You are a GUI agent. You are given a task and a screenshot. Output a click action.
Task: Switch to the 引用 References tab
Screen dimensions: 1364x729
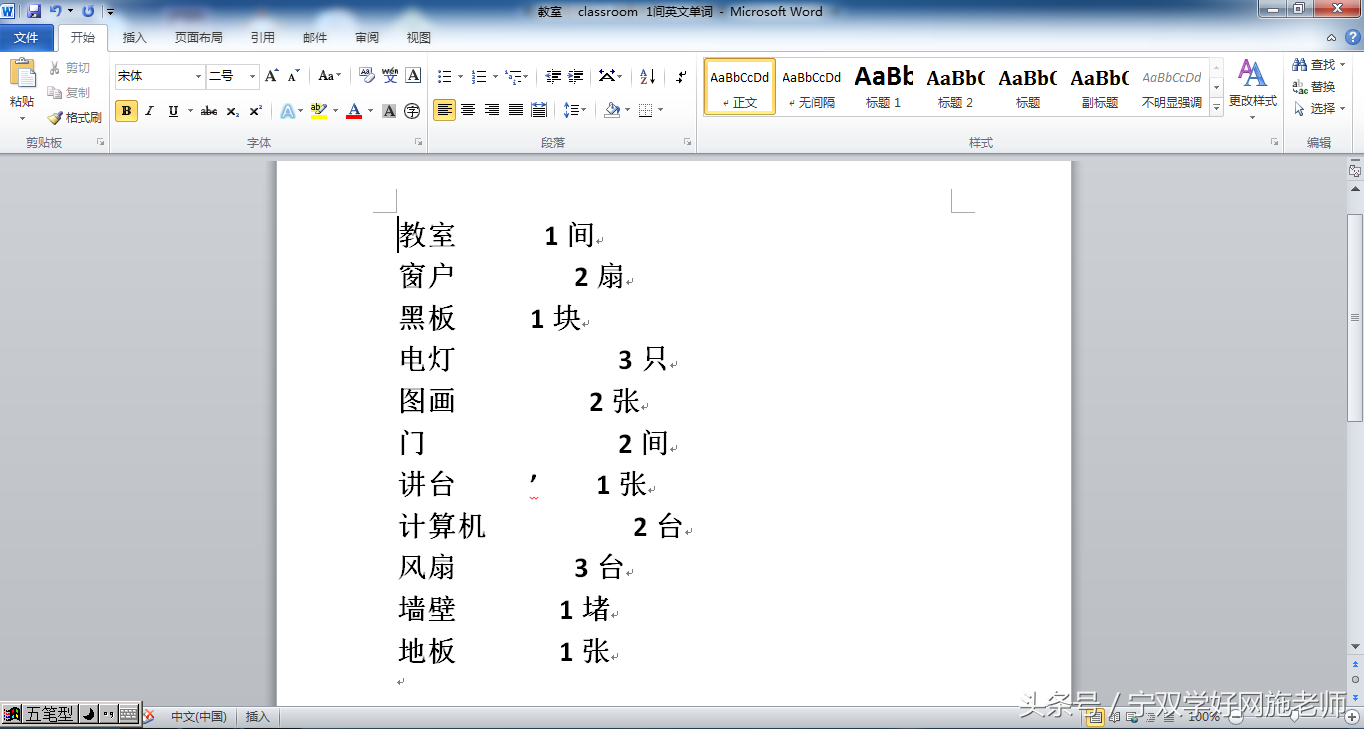[263, 38]
